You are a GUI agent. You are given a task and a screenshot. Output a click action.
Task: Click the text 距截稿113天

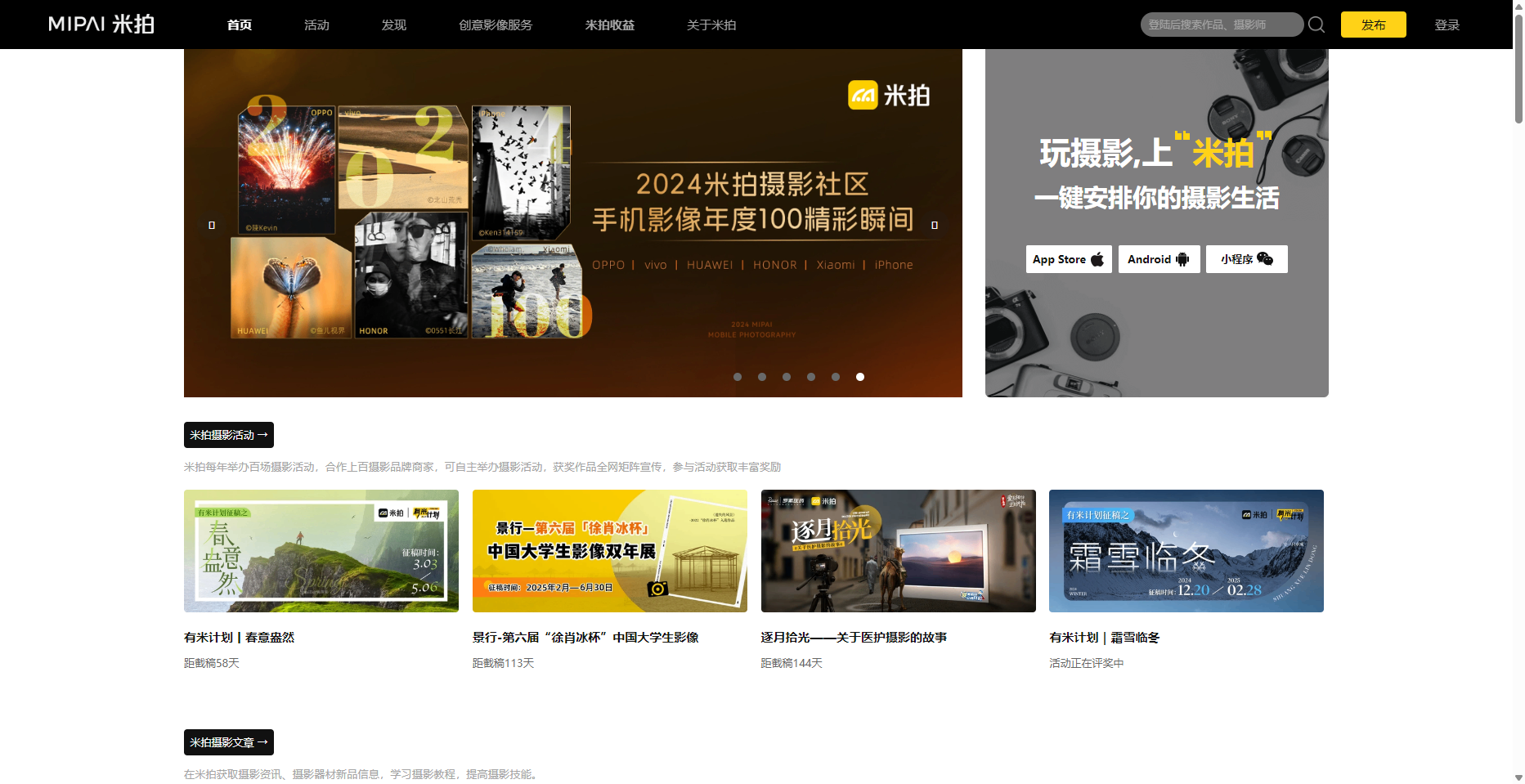504,663
